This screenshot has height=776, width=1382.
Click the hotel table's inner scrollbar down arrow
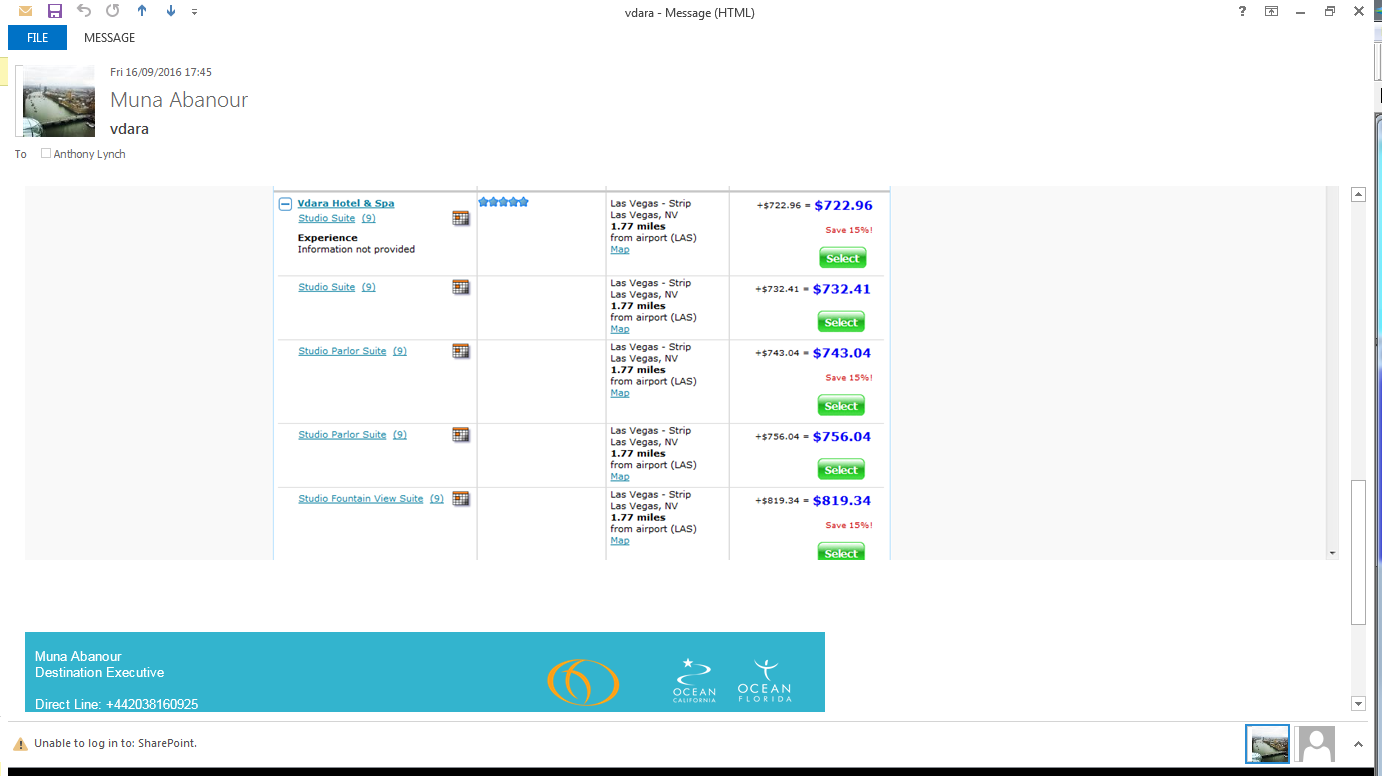[1332, 553]
